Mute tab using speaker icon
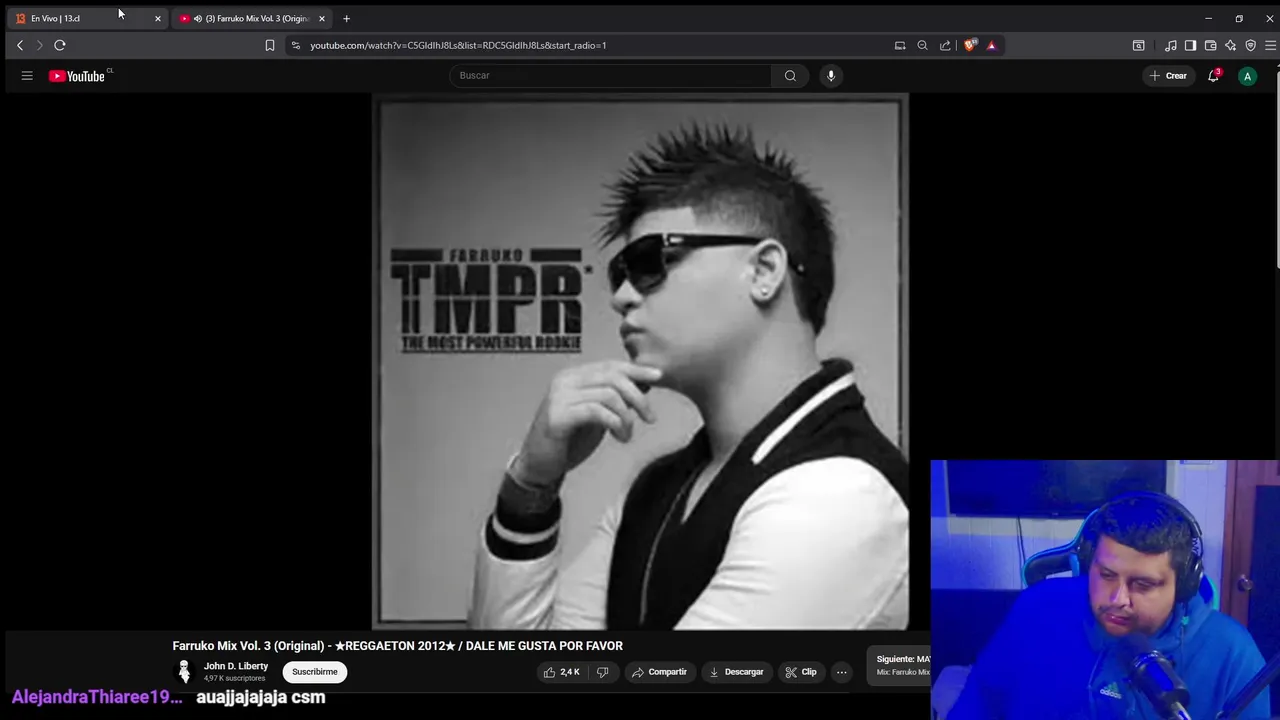 [x=198, y=18]
